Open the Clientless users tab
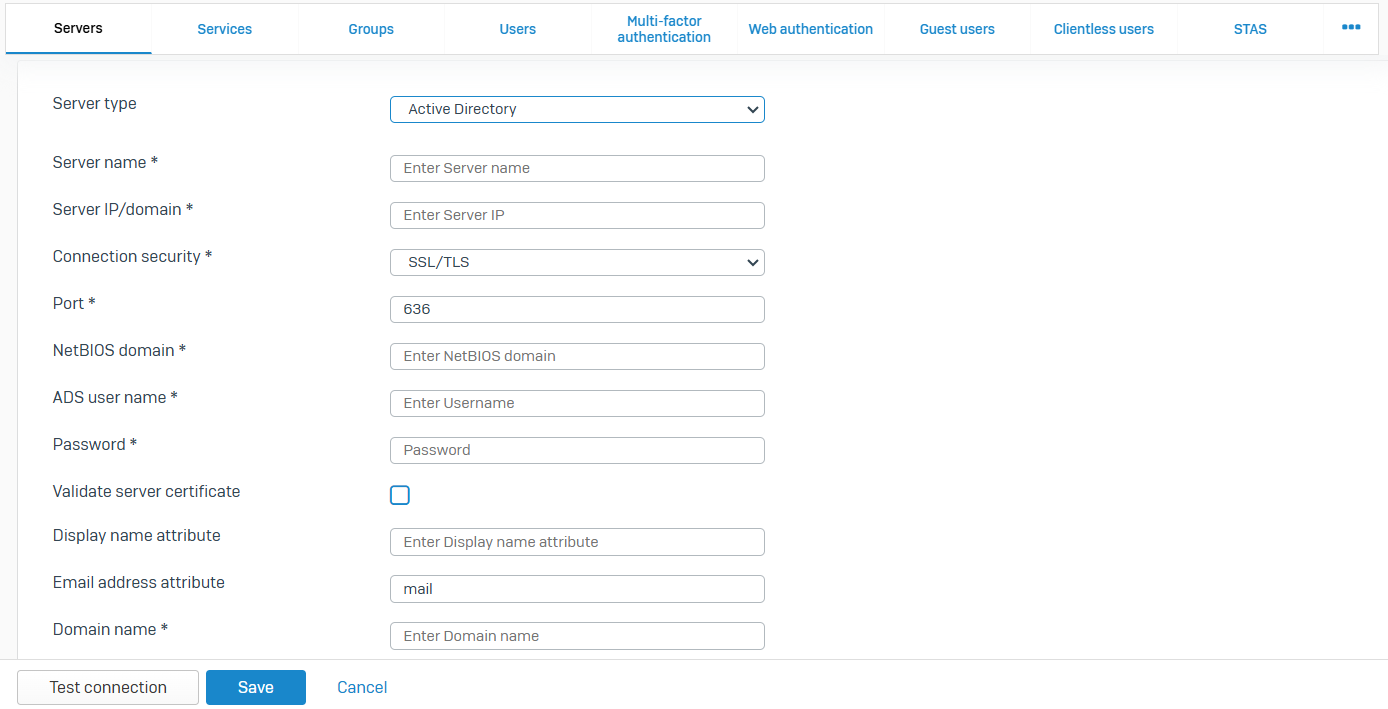Image resolution: width=1388 pixels, height=709 pixels. (x=1104, y=29)
